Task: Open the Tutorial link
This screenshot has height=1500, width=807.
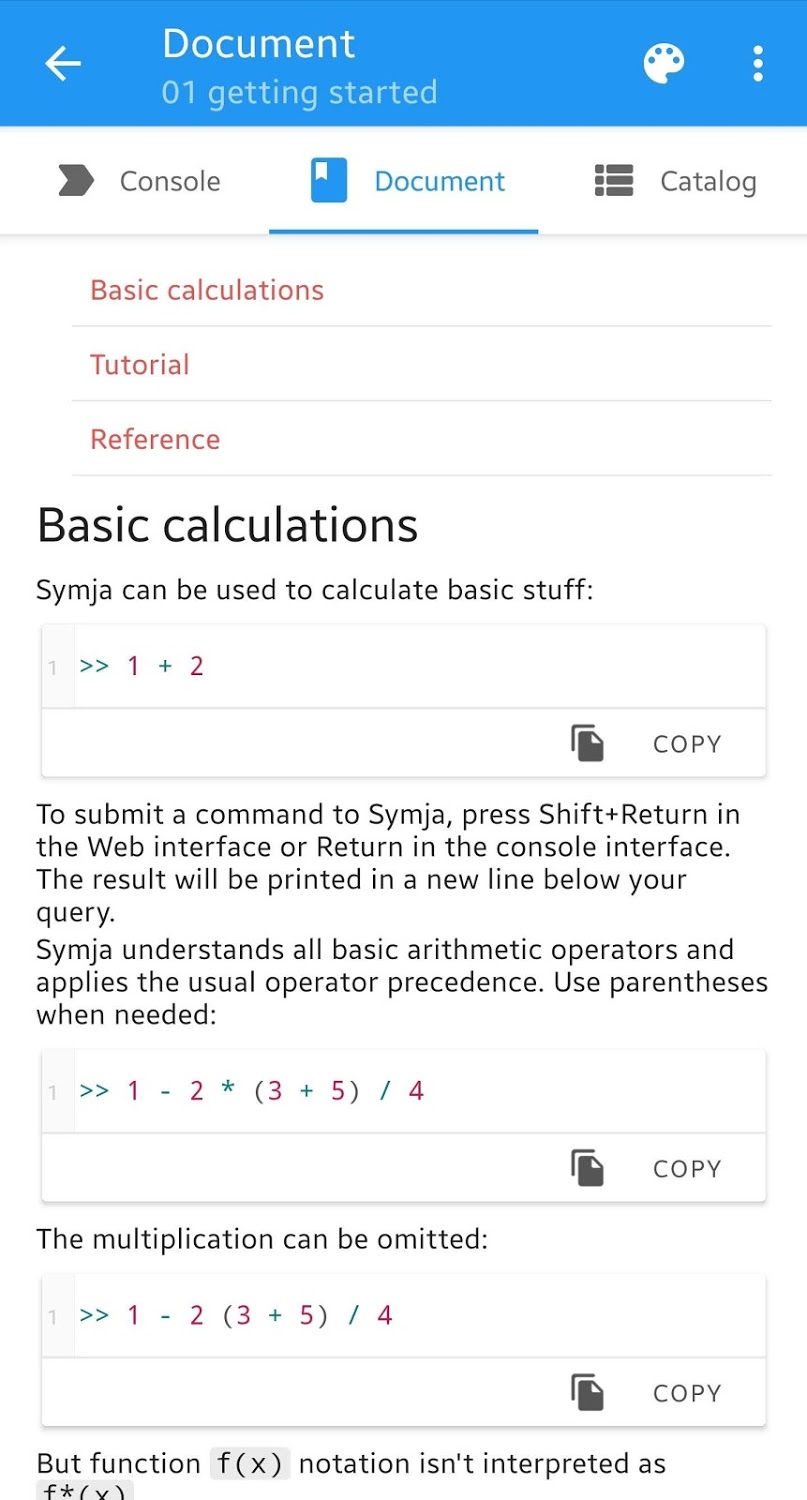Action: point(140,364)
